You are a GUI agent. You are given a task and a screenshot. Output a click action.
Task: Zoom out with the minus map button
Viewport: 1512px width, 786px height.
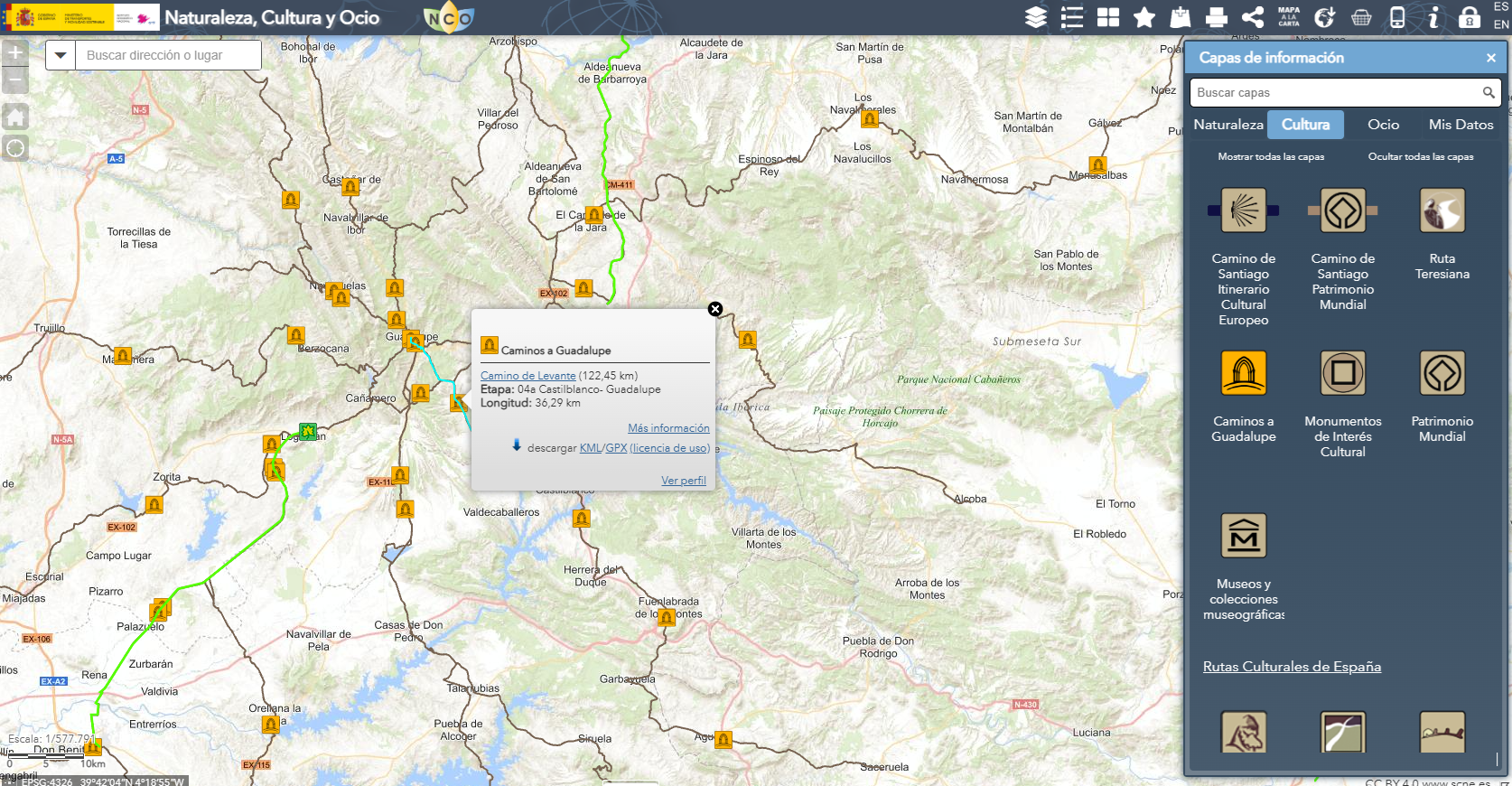pyautogui.click(x=15, y=80)
